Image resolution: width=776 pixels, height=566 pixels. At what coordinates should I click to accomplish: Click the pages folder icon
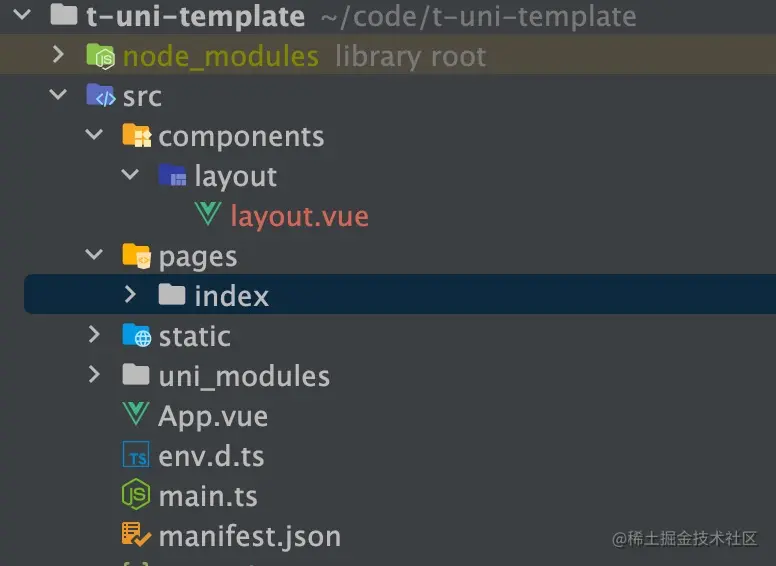136,256
